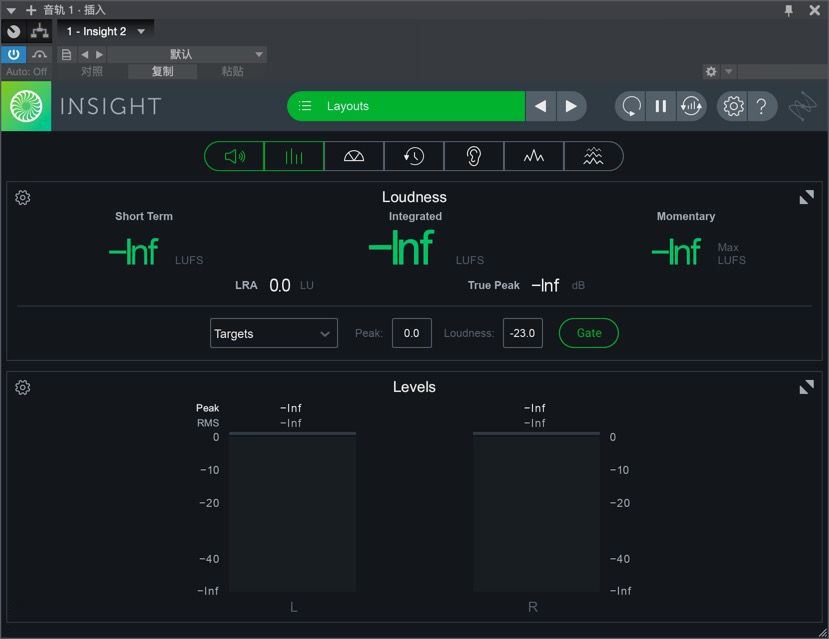Click the automation mode icon

(x=39, y=54)
